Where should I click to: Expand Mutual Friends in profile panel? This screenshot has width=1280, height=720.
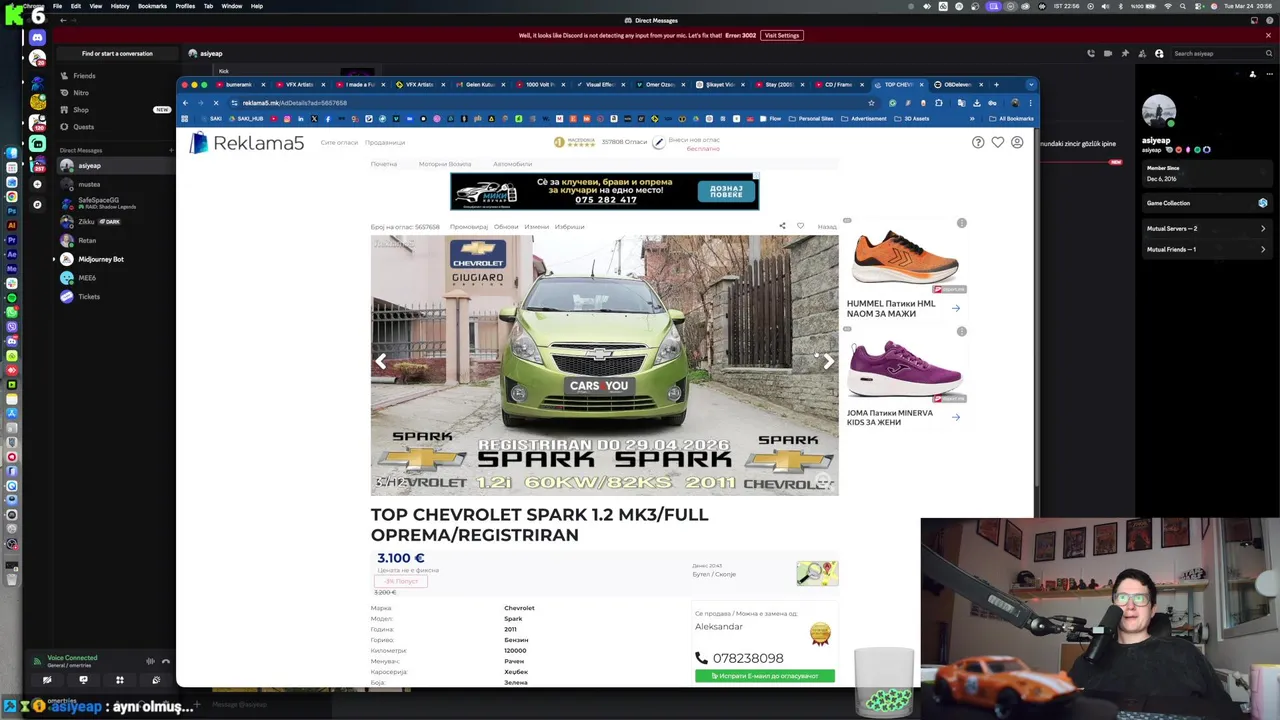(1206, 249)
